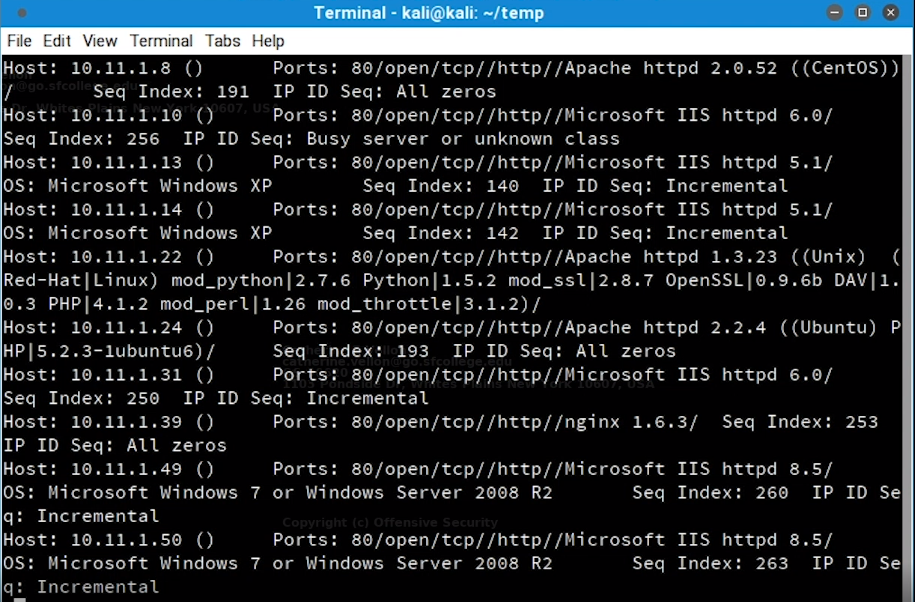Open the window menu icon in title bar
This screenshot has height=602, width=915.
(22, 13)
